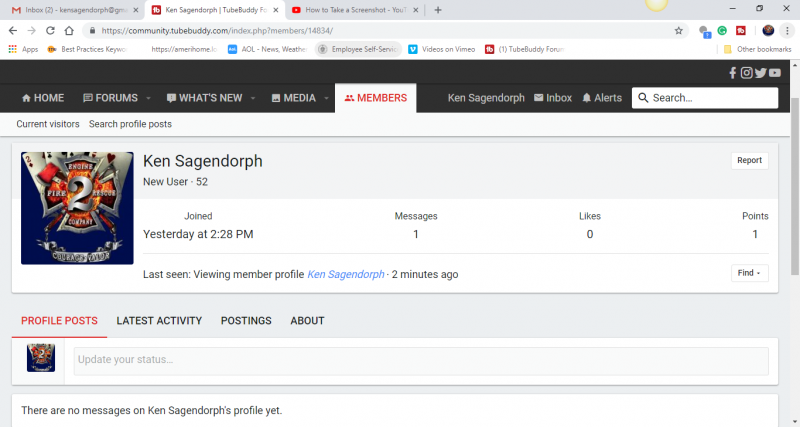Expand the Media dropdown arrow
Image resolution: width=800 pixels, height=427 pixels.
pyautogui.click(x=325, y=99)
